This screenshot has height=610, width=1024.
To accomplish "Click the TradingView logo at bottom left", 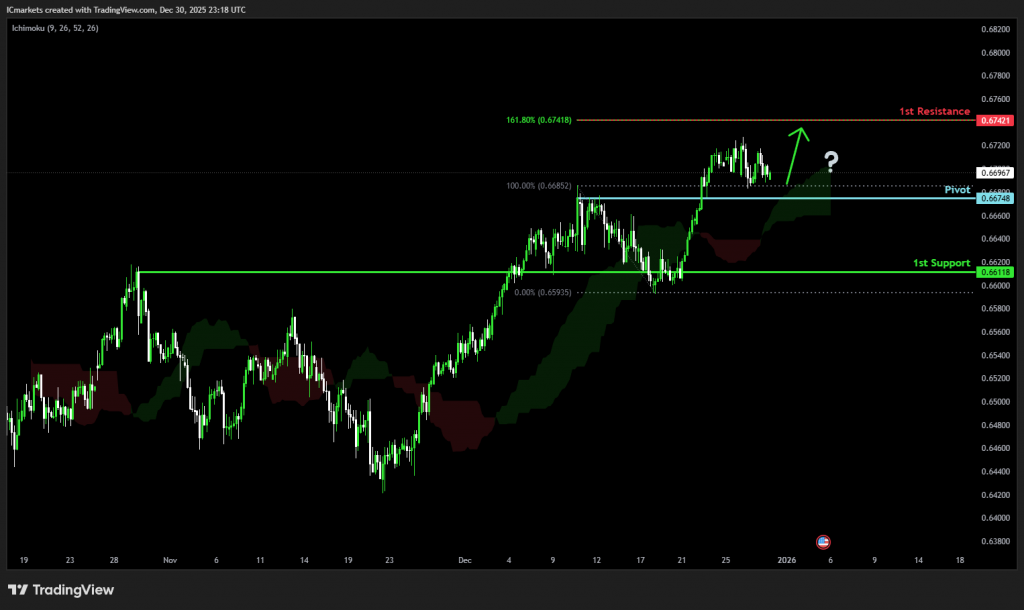I will (61, 590).
